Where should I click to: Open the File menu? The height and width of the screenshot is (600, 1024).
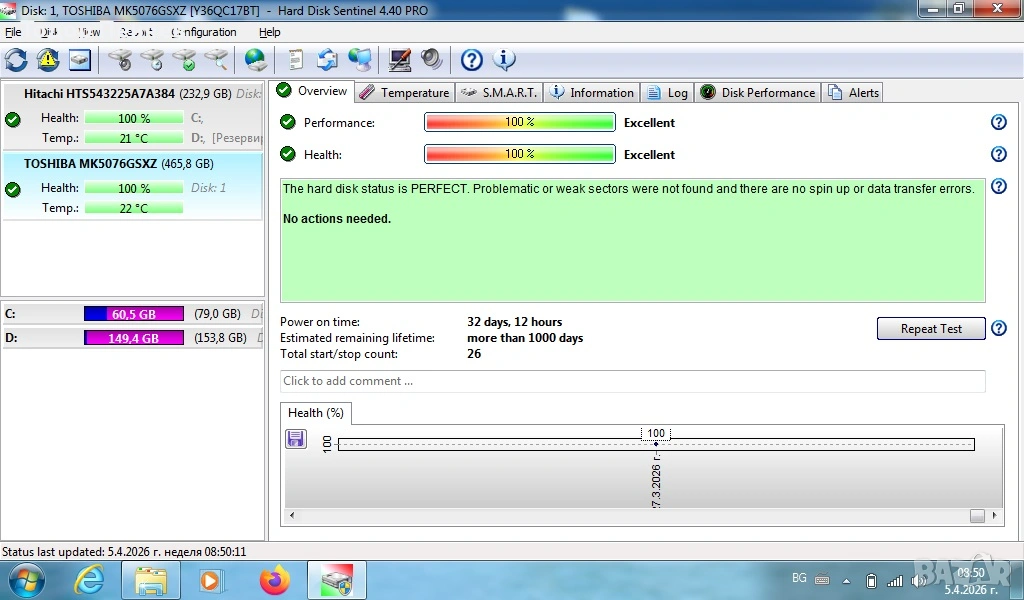[13, 32]
